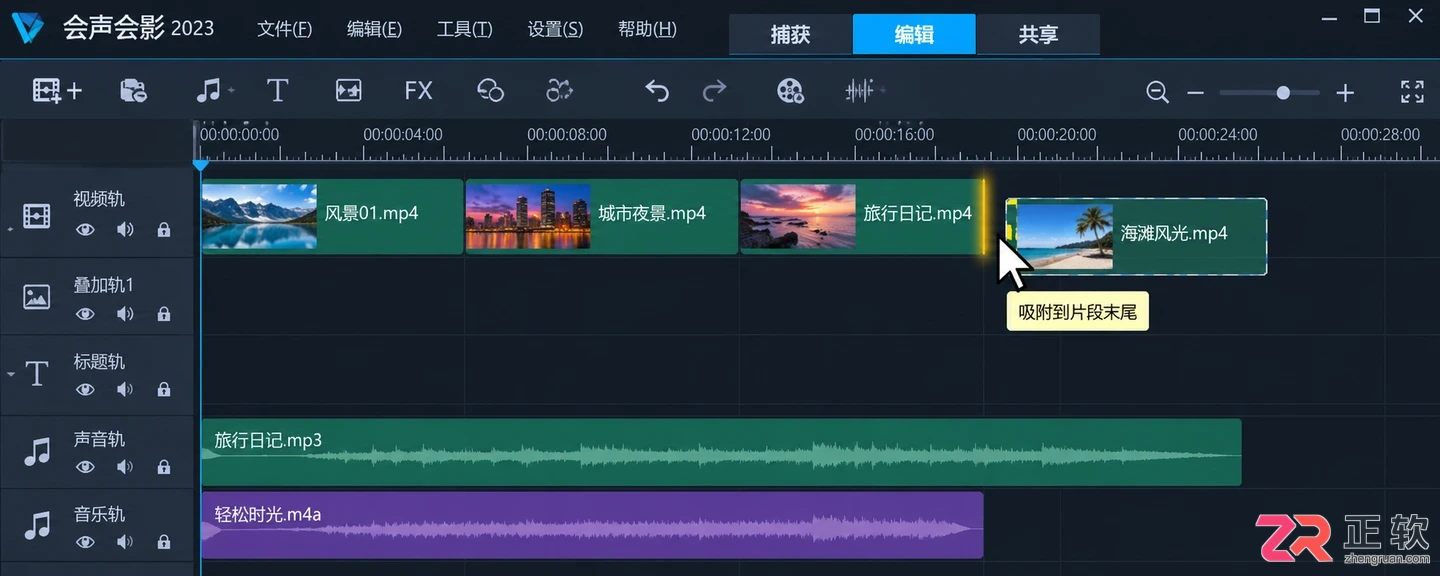This screenshot has height=576, width=1440.
Task: Open the music note audio tool
Action: [208, 91]
